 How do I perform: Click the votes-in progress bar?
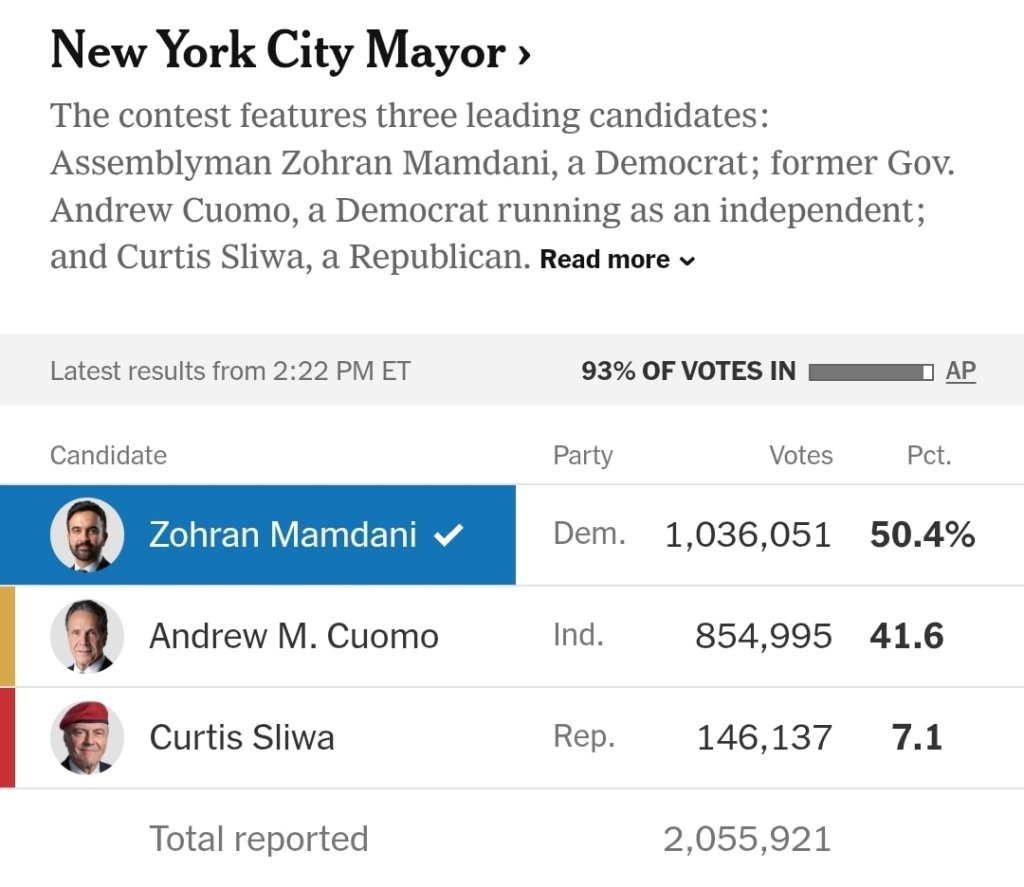[x=870, y=372]
